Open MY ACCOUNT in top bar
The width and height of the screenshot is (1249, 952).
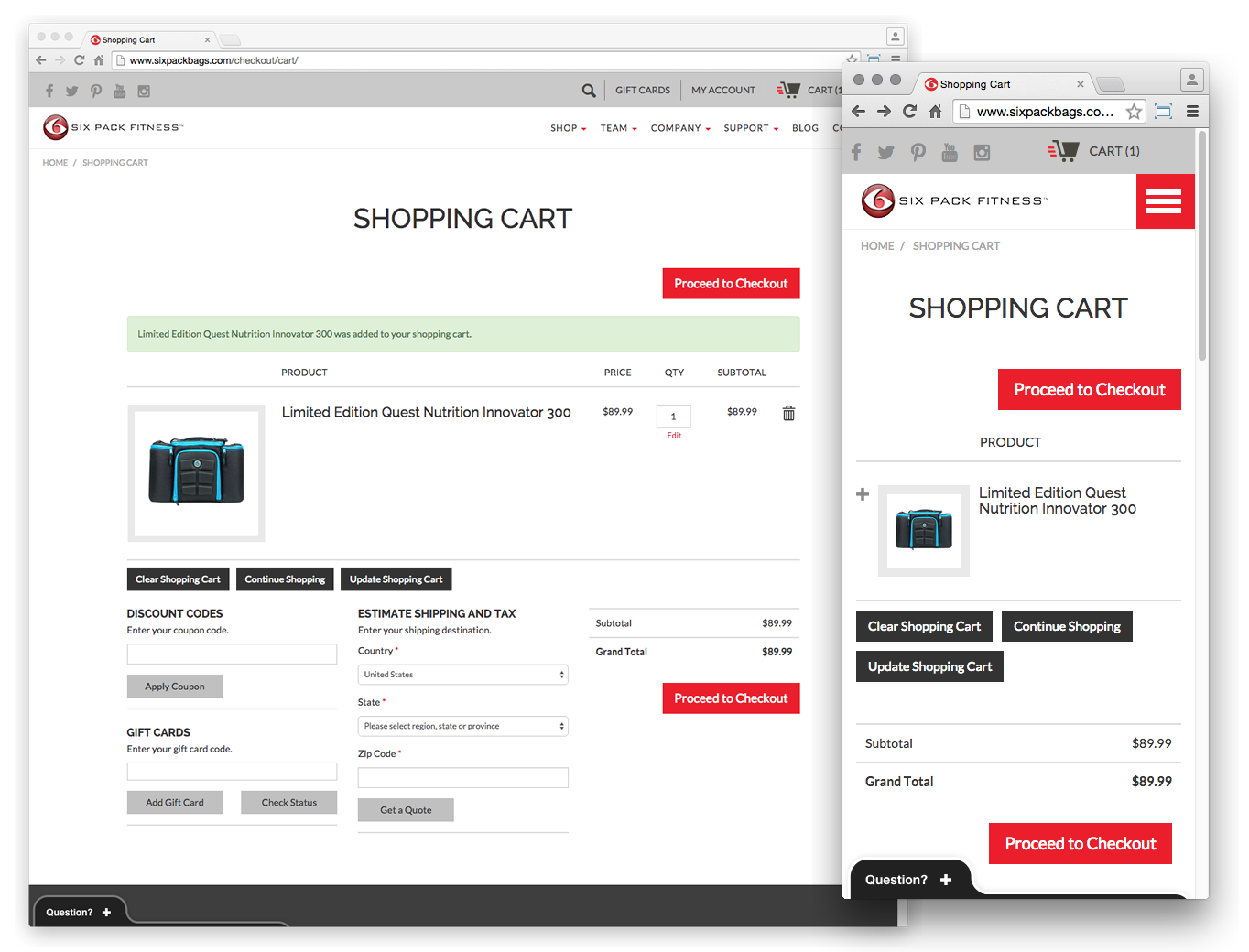723,91
